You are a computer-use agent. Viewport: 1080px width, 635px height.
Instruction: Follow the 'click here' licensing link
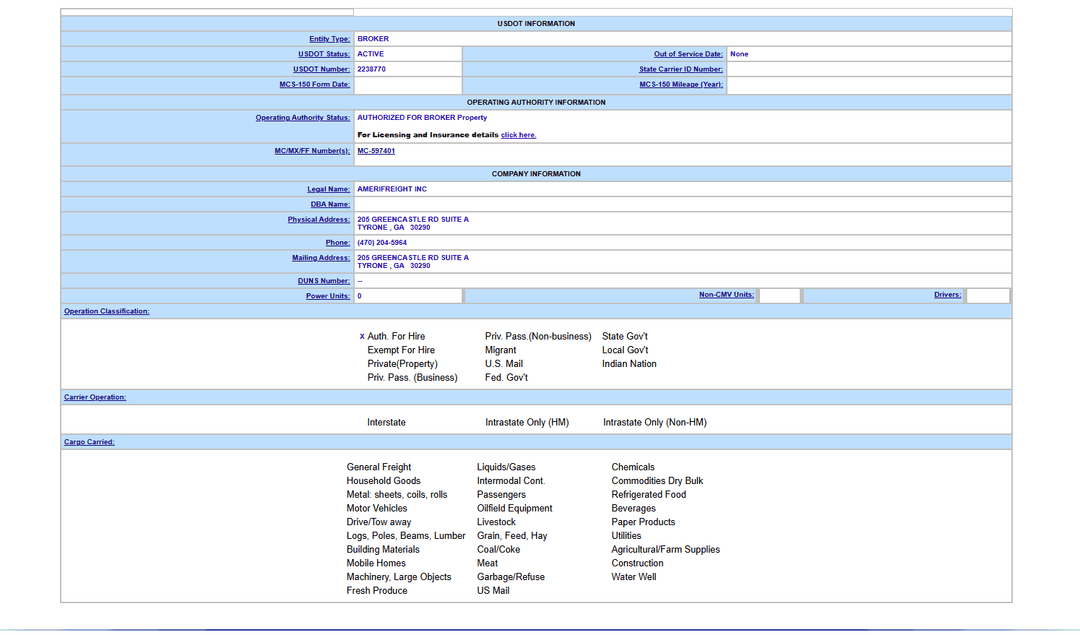point(518,135)
